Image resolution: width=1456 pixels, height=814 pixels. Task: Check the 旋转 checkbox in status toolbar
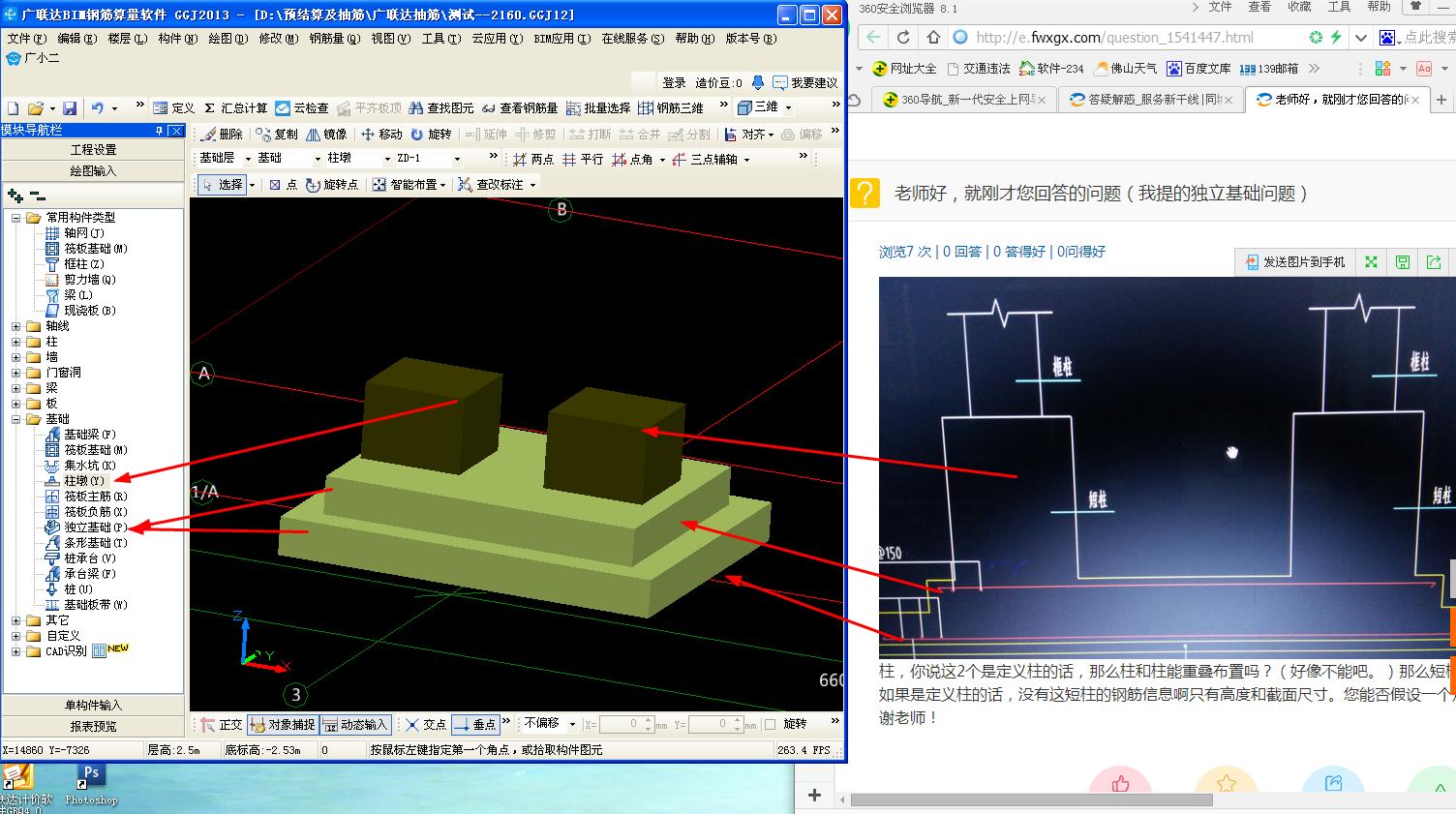pos(770,724)
